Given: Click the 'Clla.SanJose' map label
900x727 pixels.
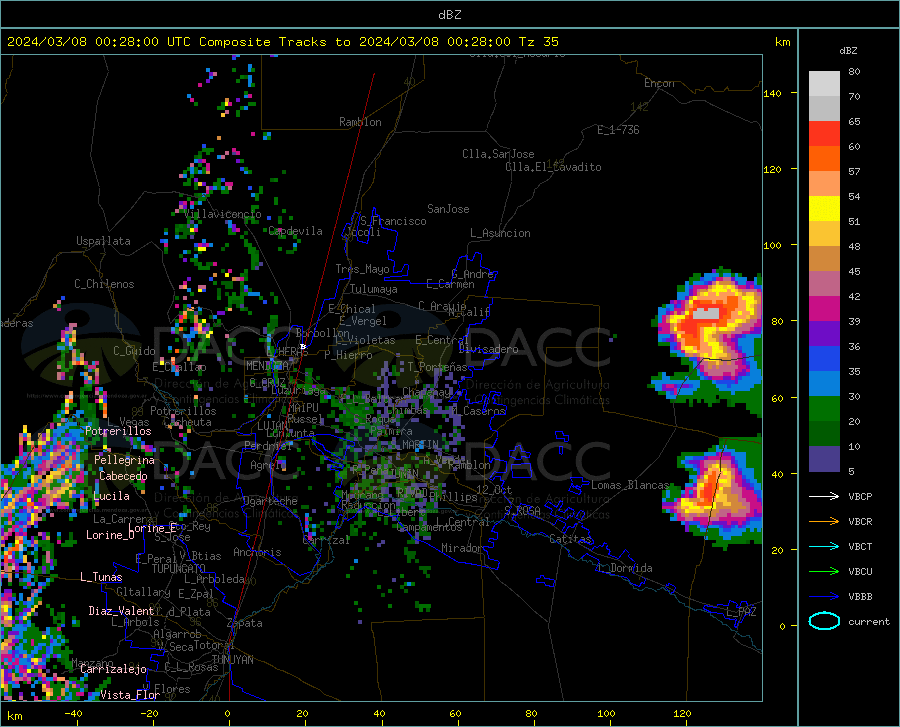Looking at the screenshot, I should [498, 154].
